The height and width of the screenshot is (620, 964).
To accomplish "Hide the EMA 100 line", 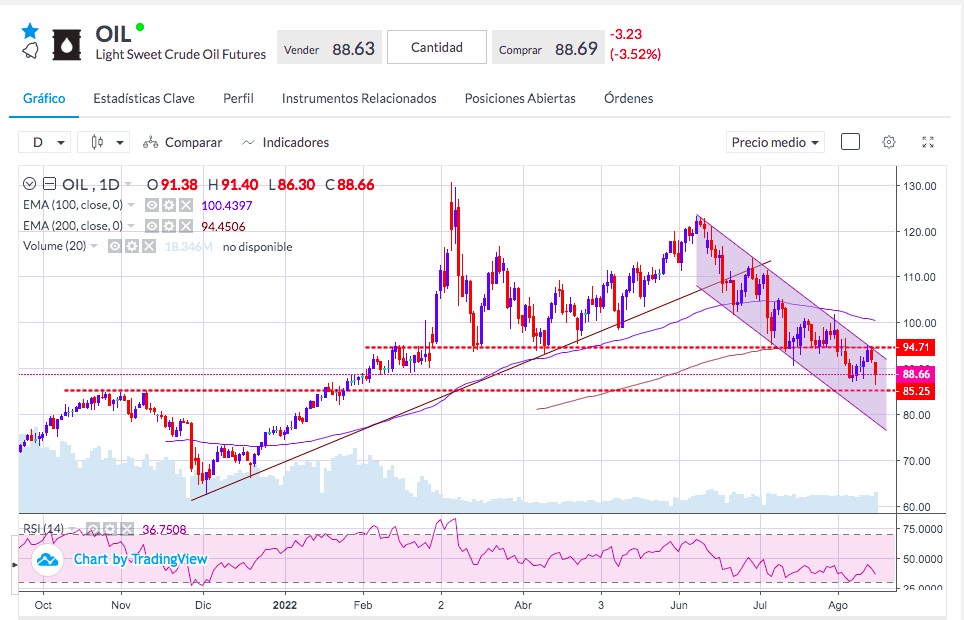I will pyautogui.click(x=152, y=205).
